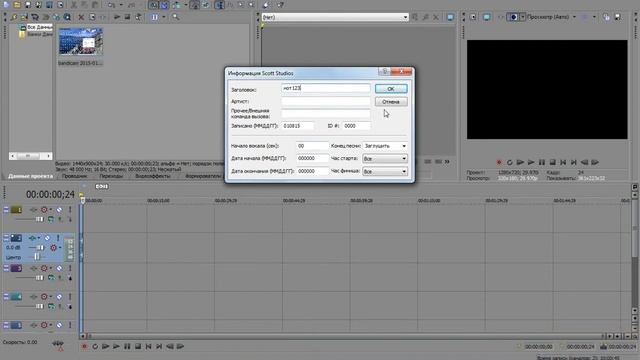Open the trimmer (Нет) combo box
The width and height of the screenshot is (640, 360).
click(335, 17)
